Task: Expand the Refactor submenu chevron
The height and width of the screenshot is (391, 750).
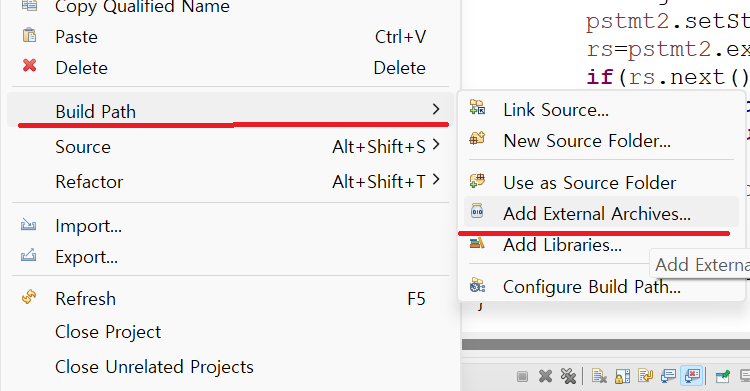Action: pyautogui.click(x=435, y=179)
